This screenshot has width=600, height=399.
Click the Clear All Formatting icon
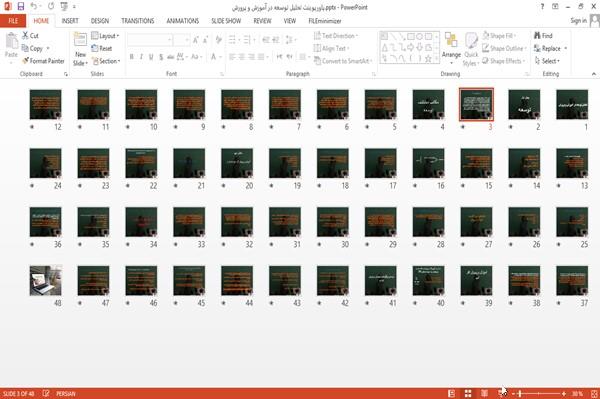click(219, 40)
